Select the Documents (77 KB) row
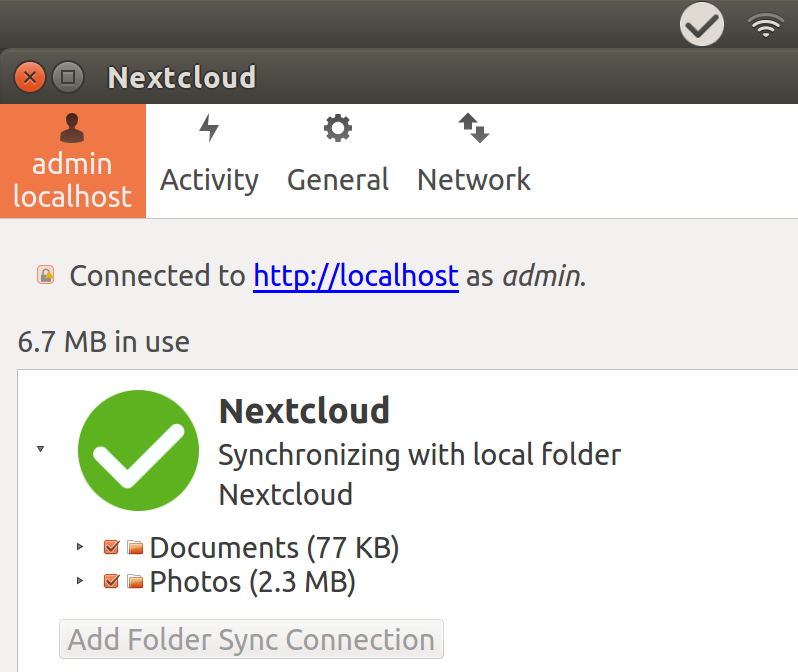Viewport: 798px width, 672px height. pos(274,548)
